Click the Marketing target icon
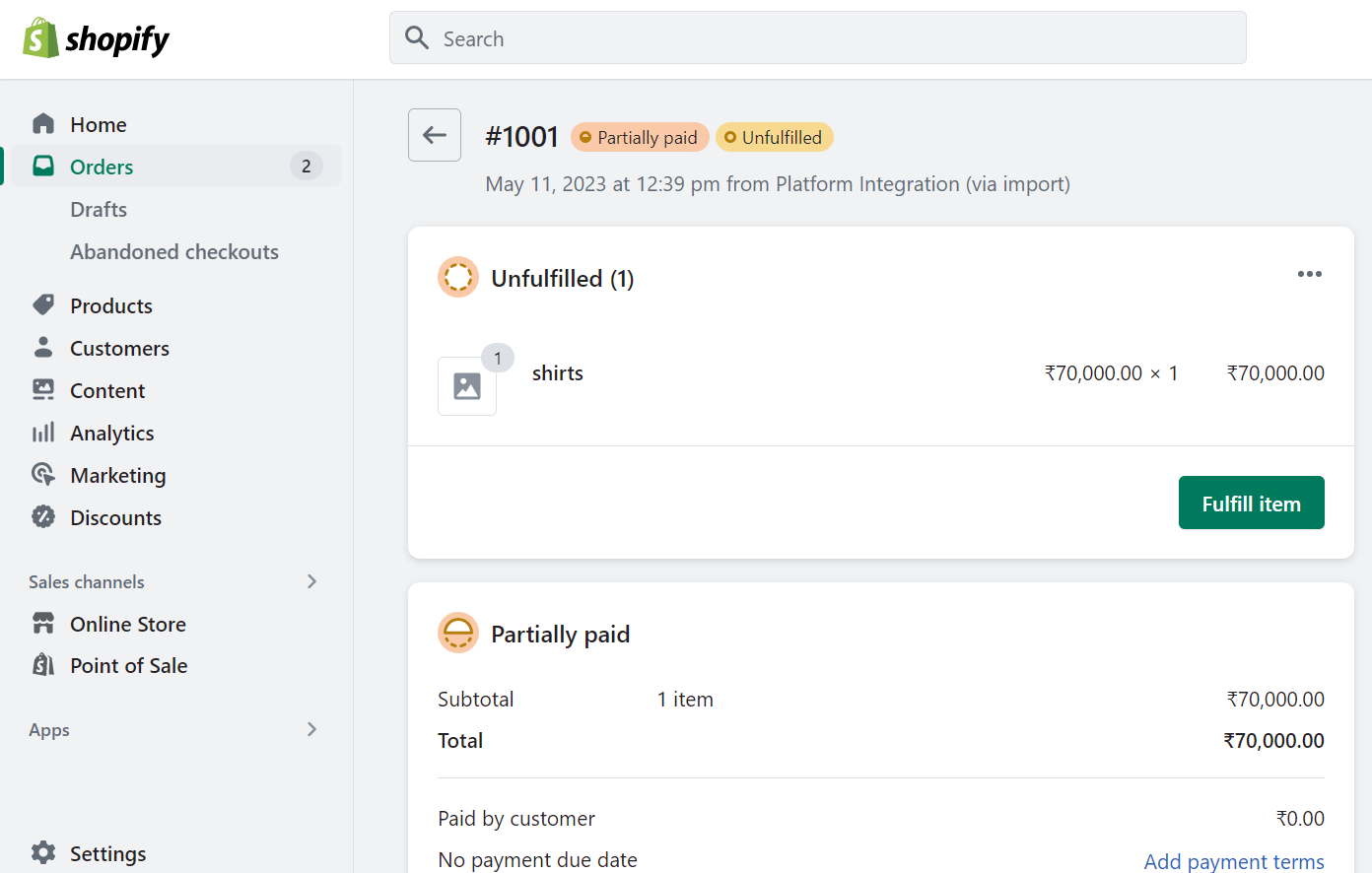 (43, 475)
